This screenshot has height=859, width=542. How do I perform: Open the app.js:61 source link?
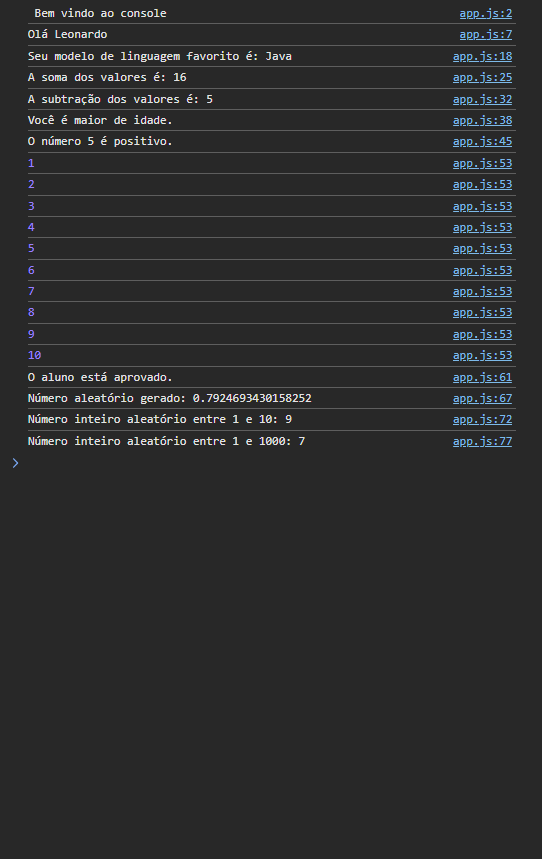tap(482, 377)
